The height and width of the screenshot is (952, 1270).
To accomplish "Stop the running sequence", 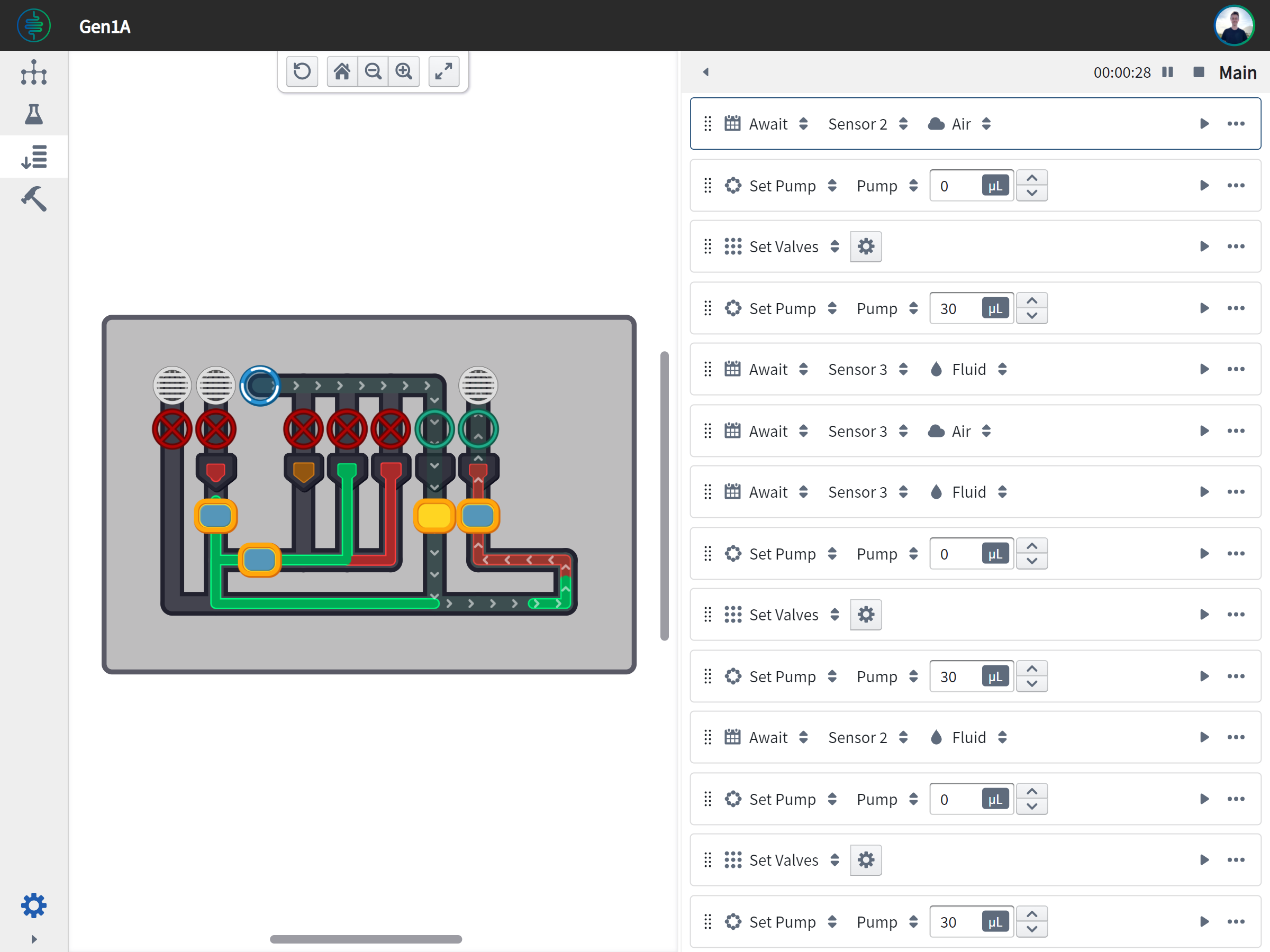I will pyautogui.click(x=1198, y=72).
